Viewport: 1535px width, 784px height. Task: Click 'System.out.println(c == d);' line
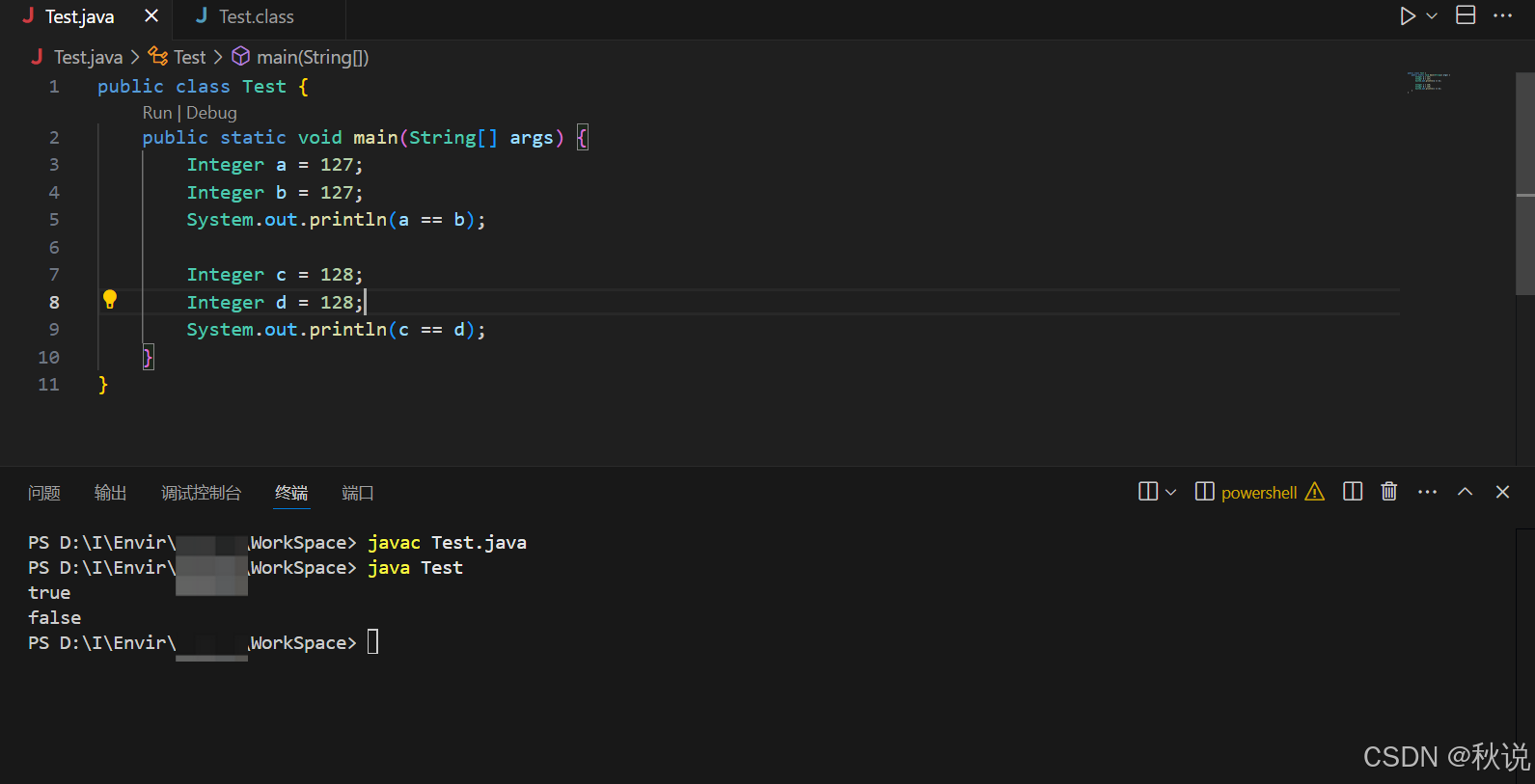336,330
